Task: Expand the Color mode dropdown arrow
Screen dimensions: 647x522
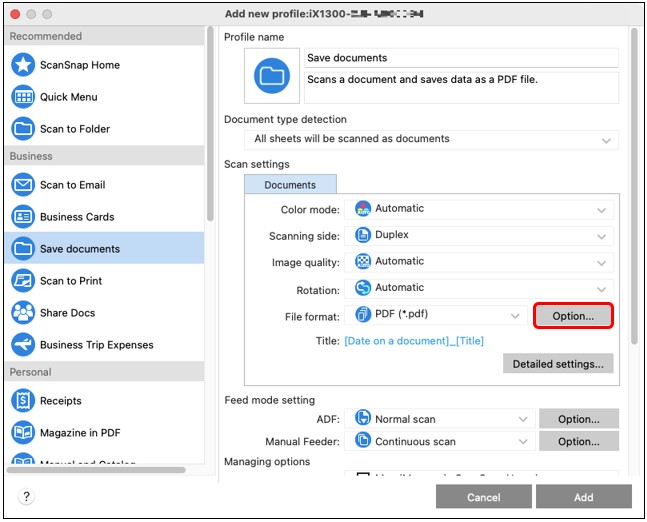Action: click(601, 210)
